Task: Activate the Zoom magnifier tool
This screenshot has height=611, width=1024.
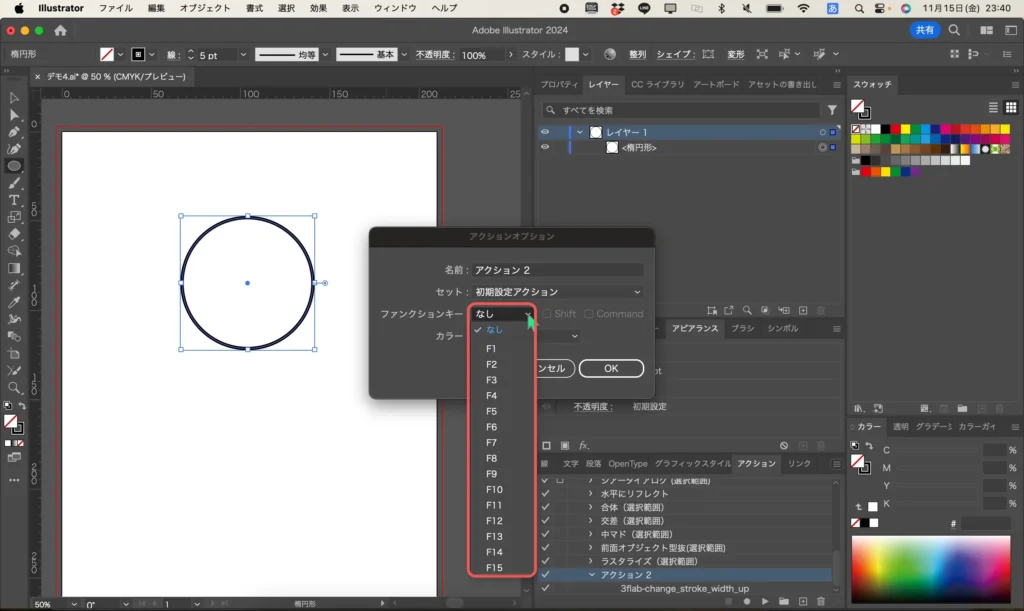Action: click(x=14, y=387)
